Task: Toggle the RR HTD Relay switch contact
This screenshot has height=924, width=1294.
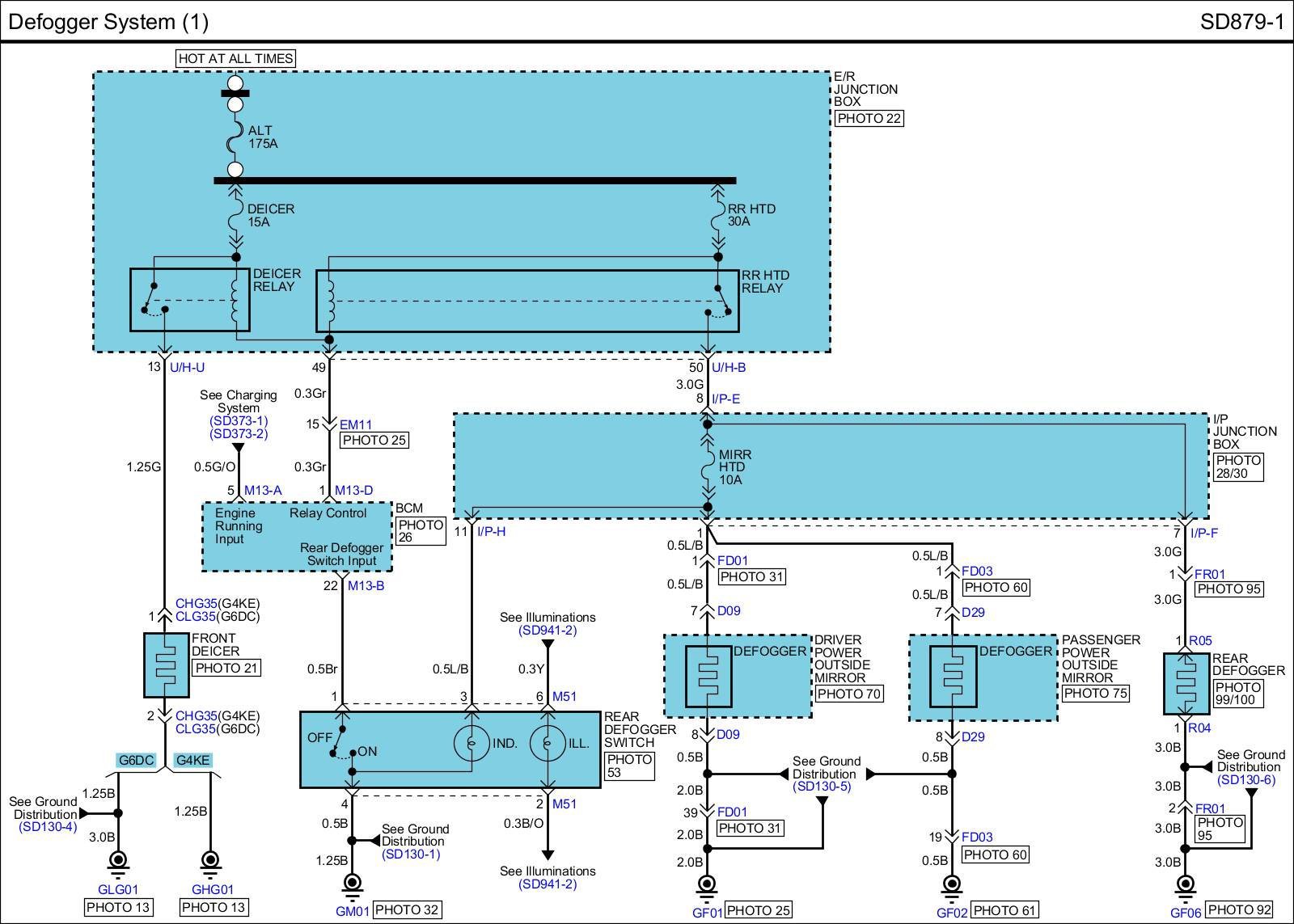Action: [720, 301]
